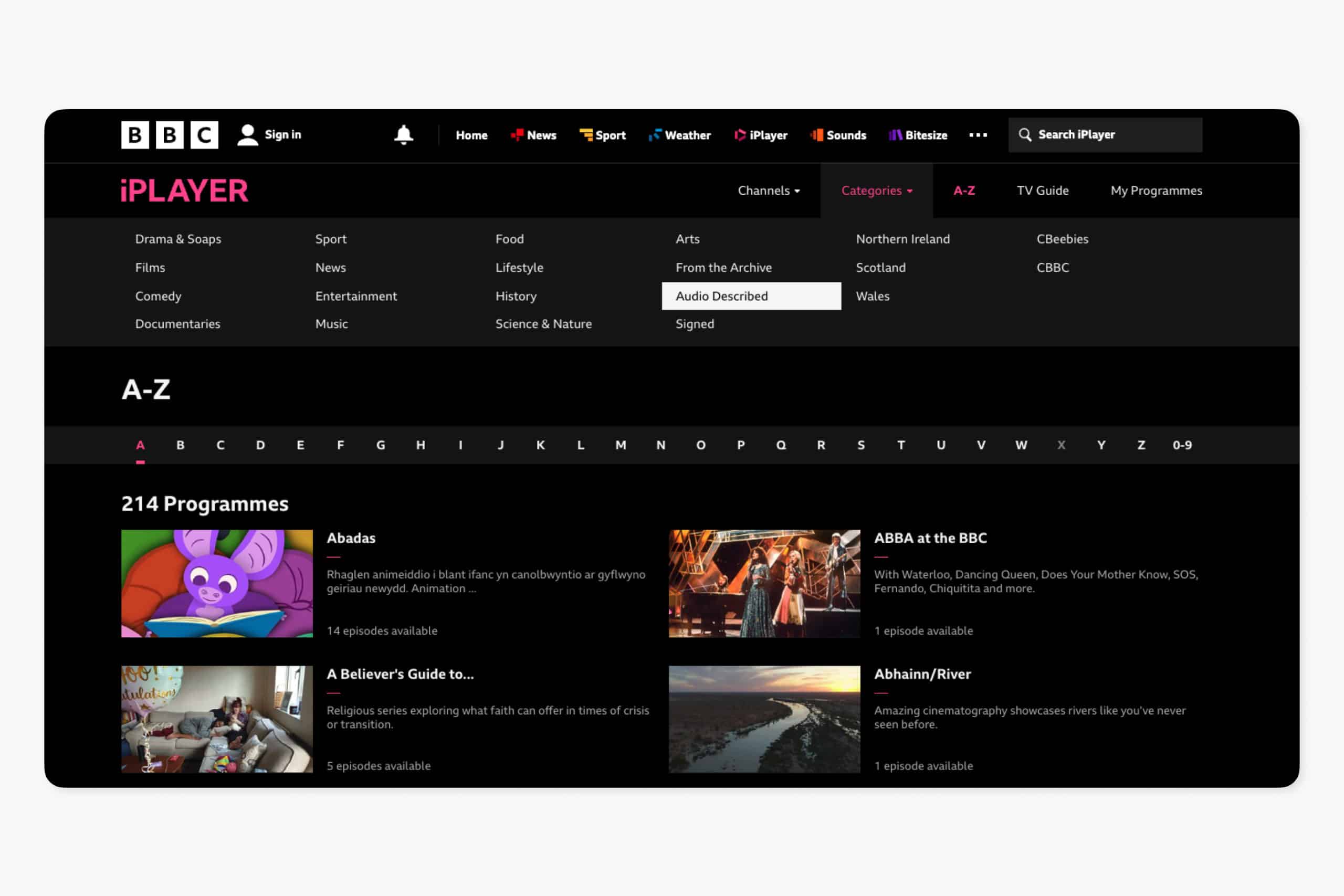Select Lifestyle category

pyautogui.click(x=519, y=268)
